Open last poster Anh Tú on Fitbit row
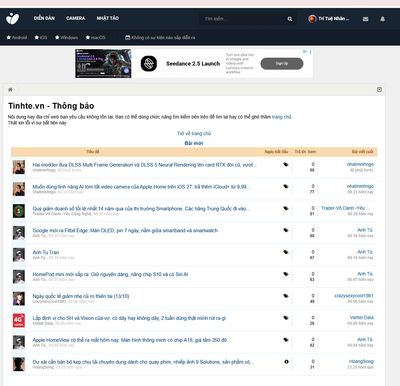Viewport: 400px width, 386px height. coord(365,230)
